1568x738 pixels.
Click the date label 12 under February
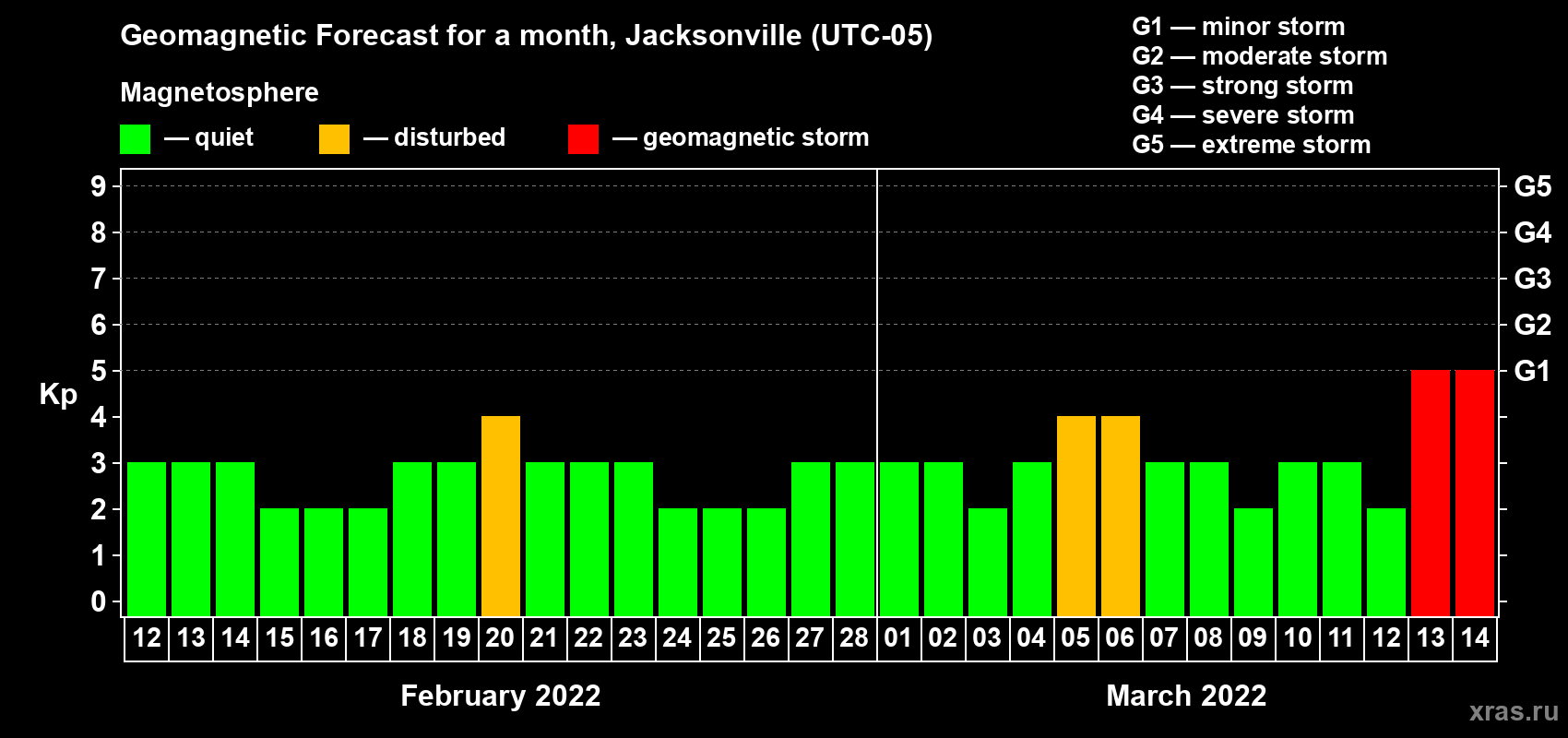pos(147,638)
